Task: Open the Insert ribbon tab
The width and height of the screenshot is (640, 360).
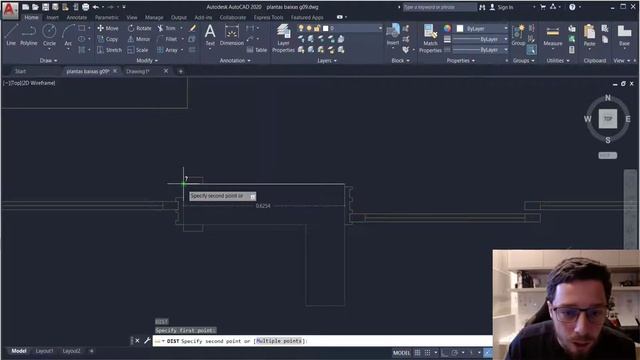Action: [x=52, y=18]
